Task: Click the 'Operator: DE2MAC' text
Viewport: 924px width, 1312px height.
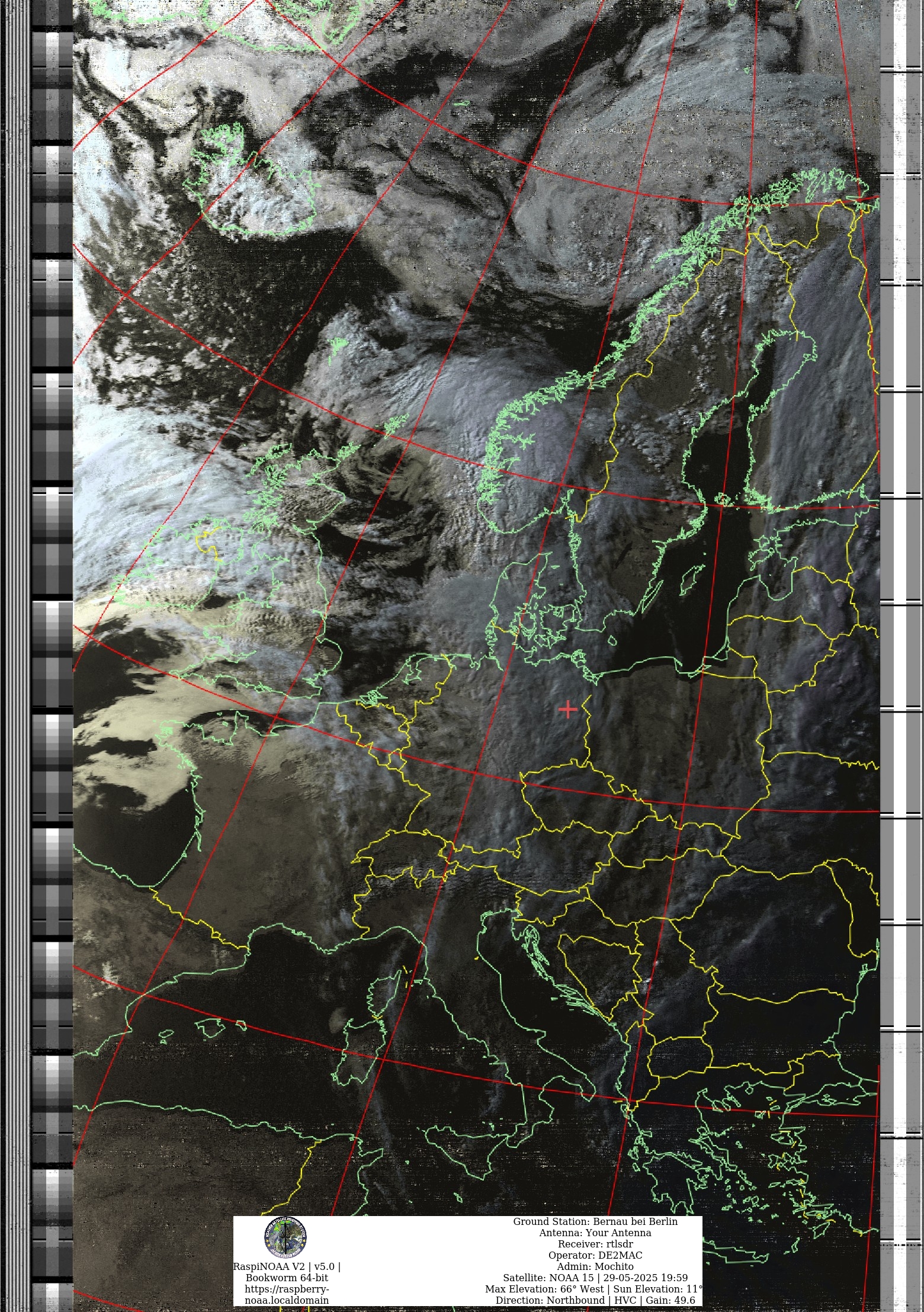Action: pos(595,1255)
